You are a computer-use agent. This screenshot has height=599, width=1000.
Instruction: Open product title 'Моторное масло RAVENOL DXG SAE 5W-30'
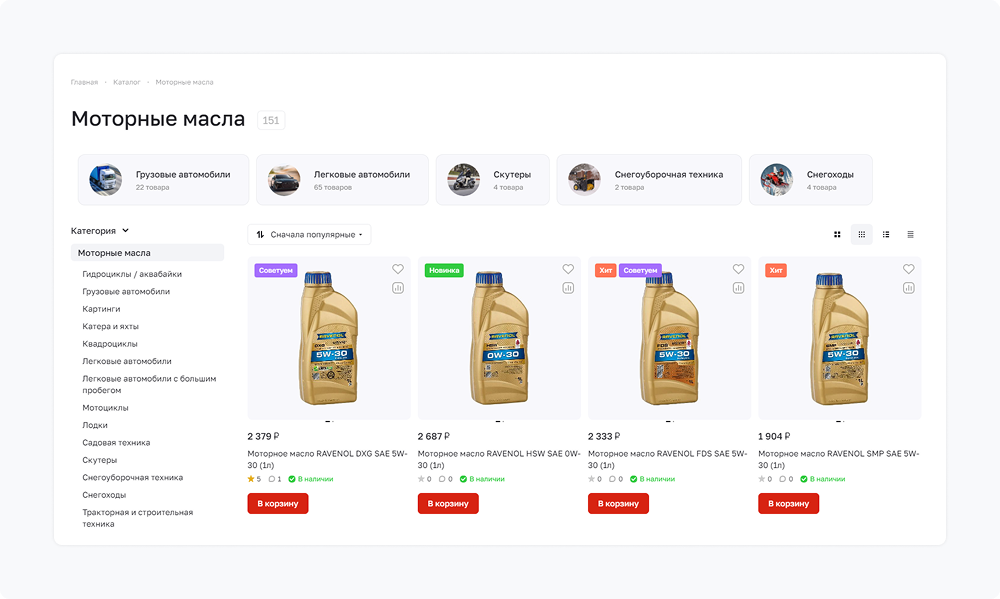(327, 459)
